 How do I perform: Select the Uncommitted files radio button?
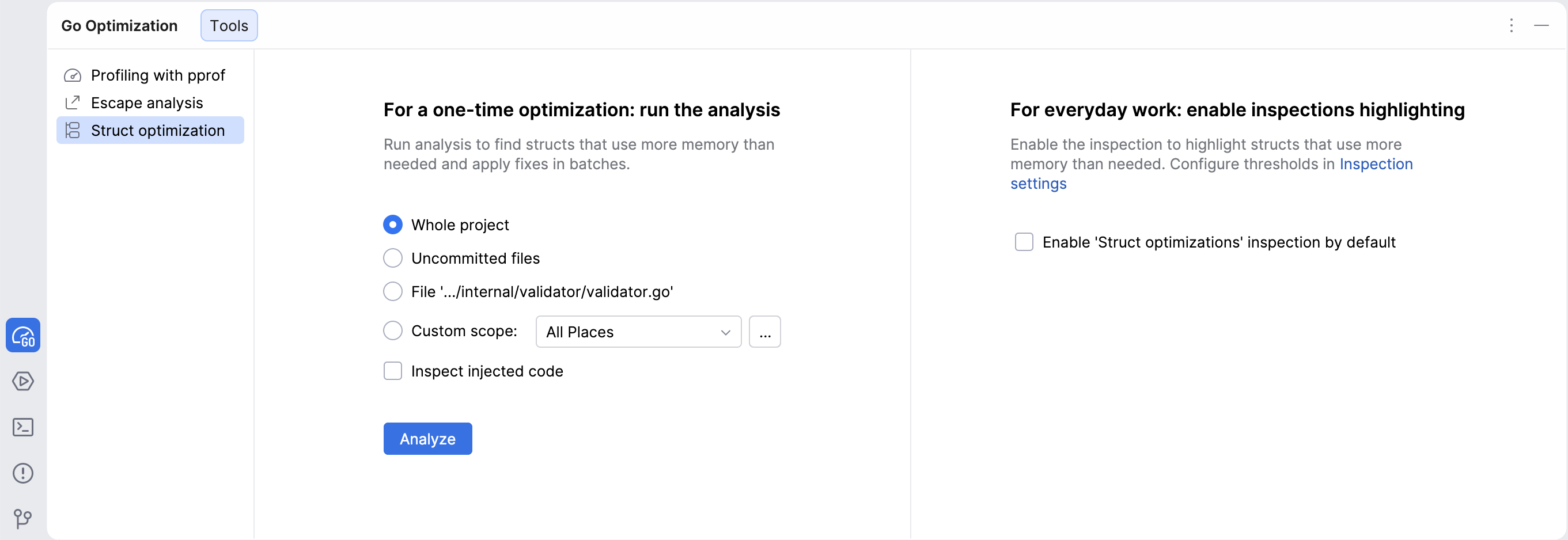click(x=393, y=258)
